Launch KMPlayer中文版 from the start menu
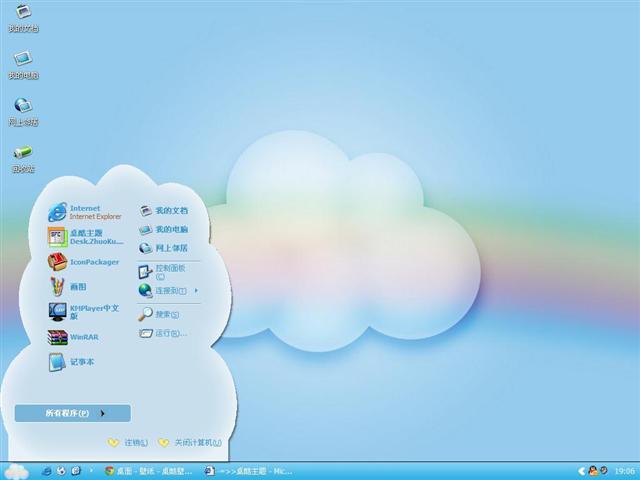640x480 pixels. tap(84, 312)
